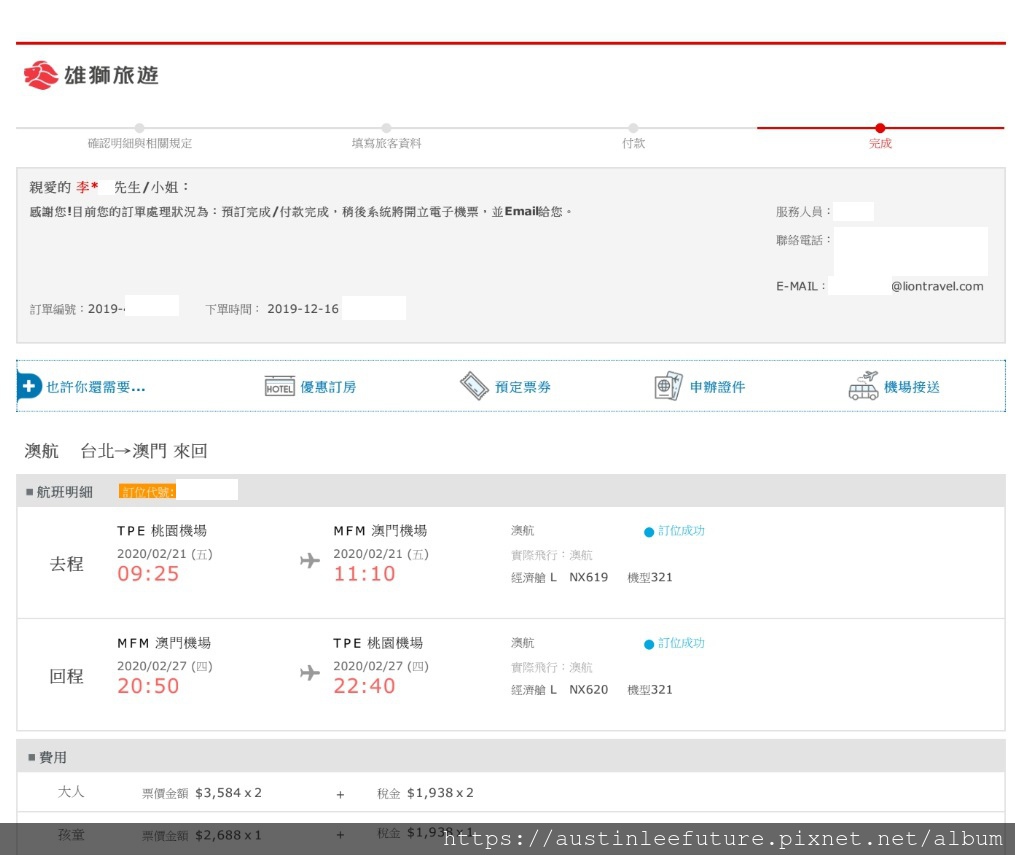This screenshot has width=1015, height=855.
Task: Click the blue status dot beside 回程 訂位成功
Action: click(649, 644)
